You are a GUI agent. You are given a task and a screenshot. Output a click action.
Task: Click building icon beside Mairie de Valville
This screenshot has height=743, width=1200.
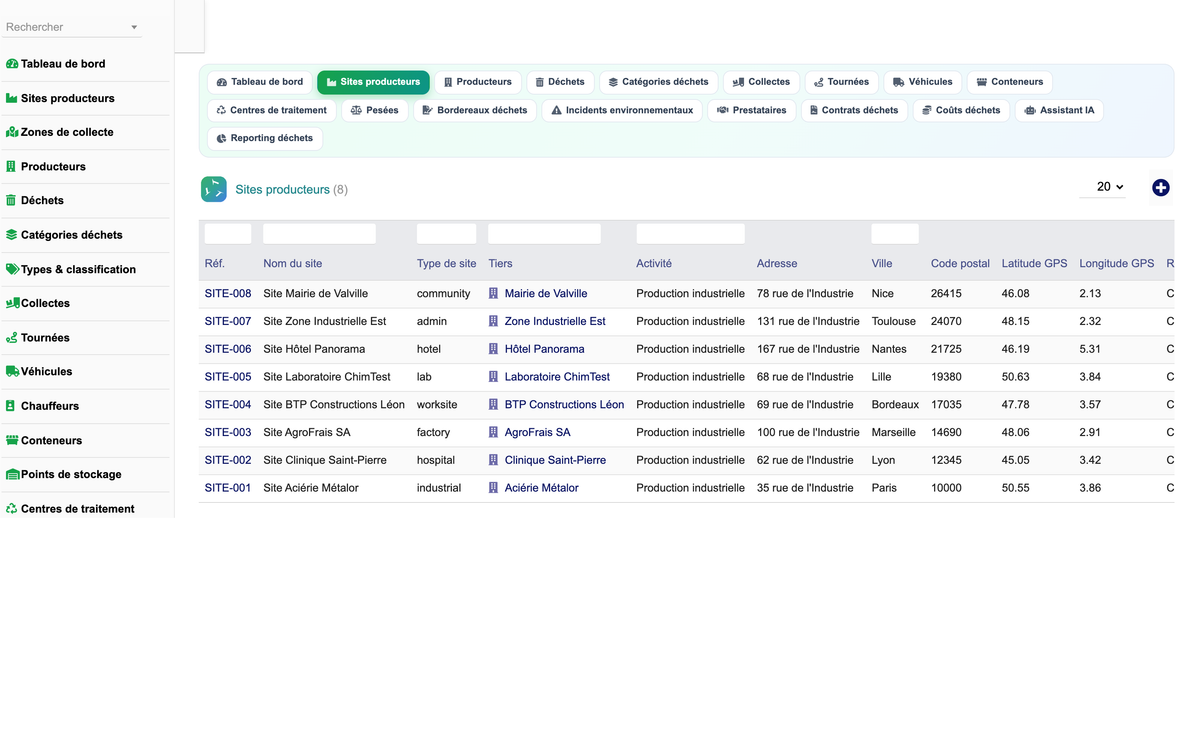(493, 294)
